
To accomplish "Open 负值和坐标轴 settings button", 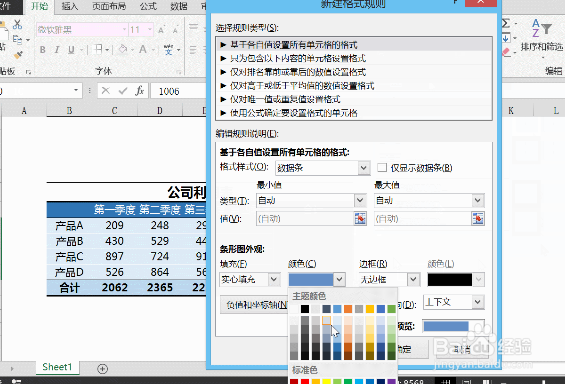I will (254, 305).
